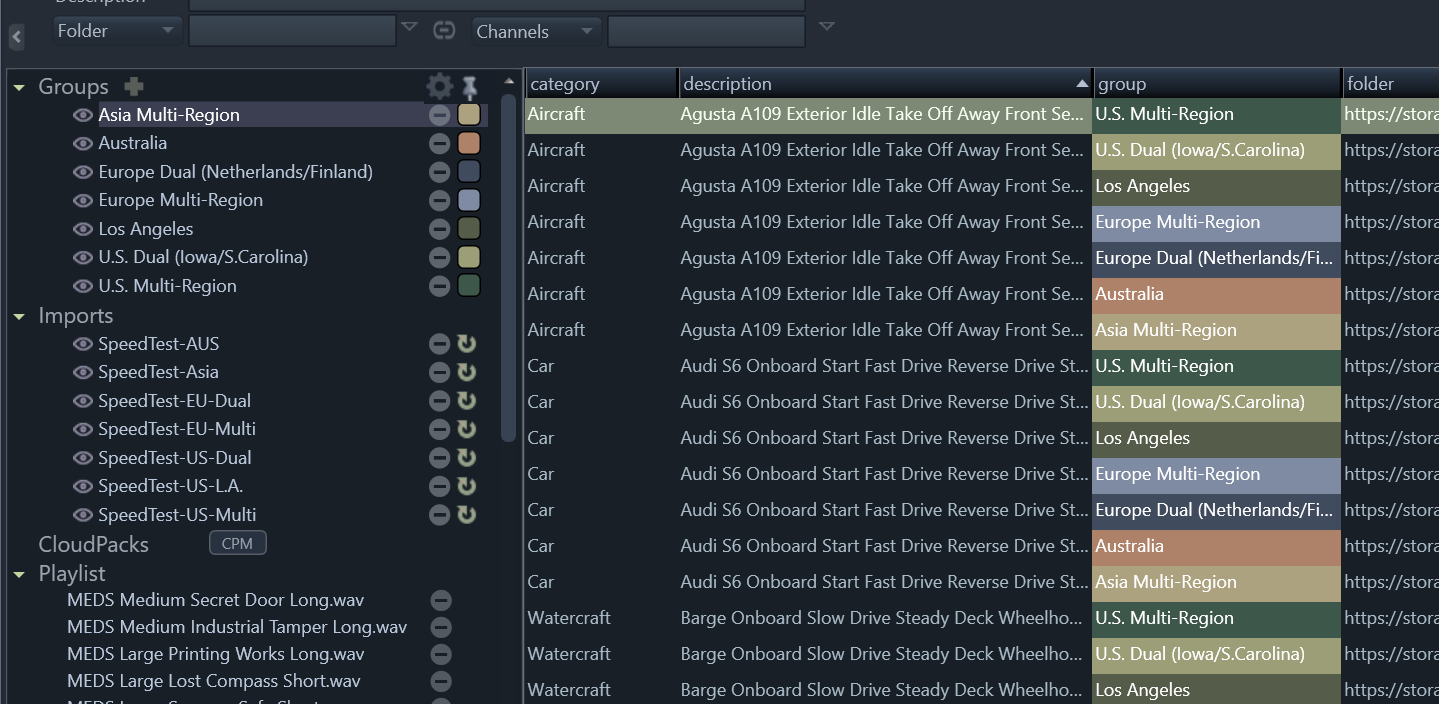The height and width of the screenshot is (704, 1439).
Task: Refresh SpeedTest-AUS import
Action: 466,344
